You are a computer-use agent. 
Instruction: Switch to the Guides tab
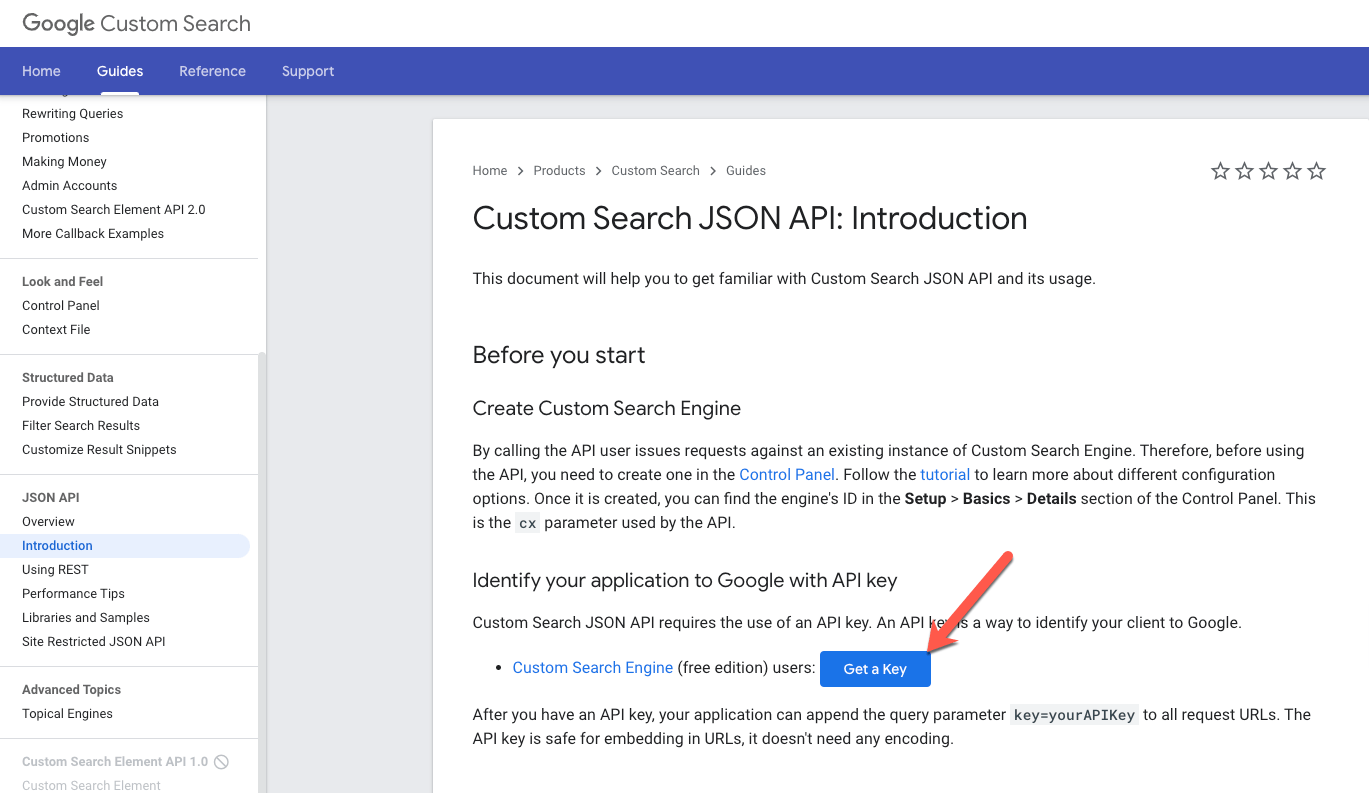click(x=120, y=71)
